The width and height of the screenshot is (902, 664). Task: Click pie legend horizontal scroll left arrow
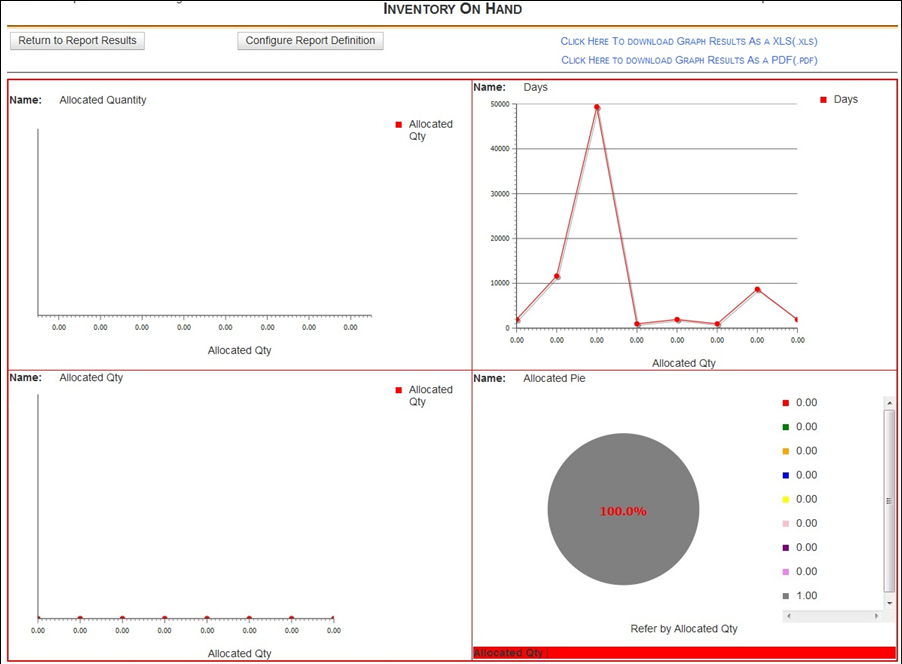tap(789, 616)
